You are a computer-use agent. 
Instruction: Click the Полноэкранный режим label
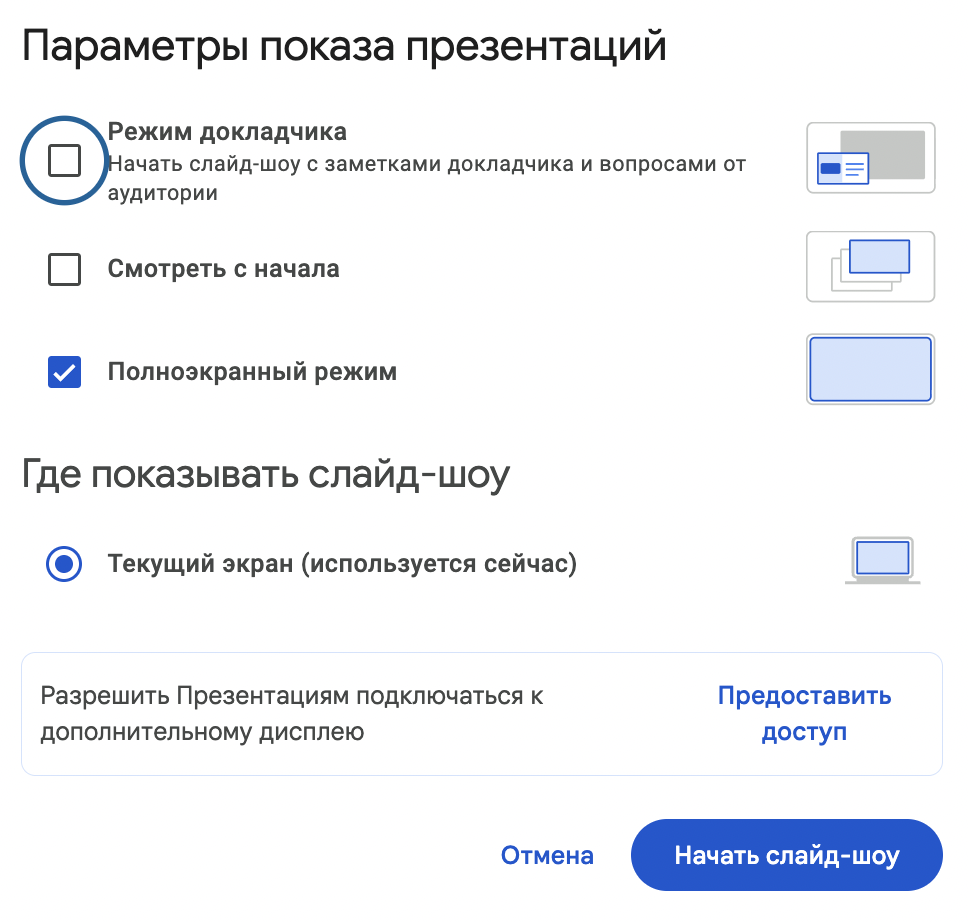tap(252, 373)
